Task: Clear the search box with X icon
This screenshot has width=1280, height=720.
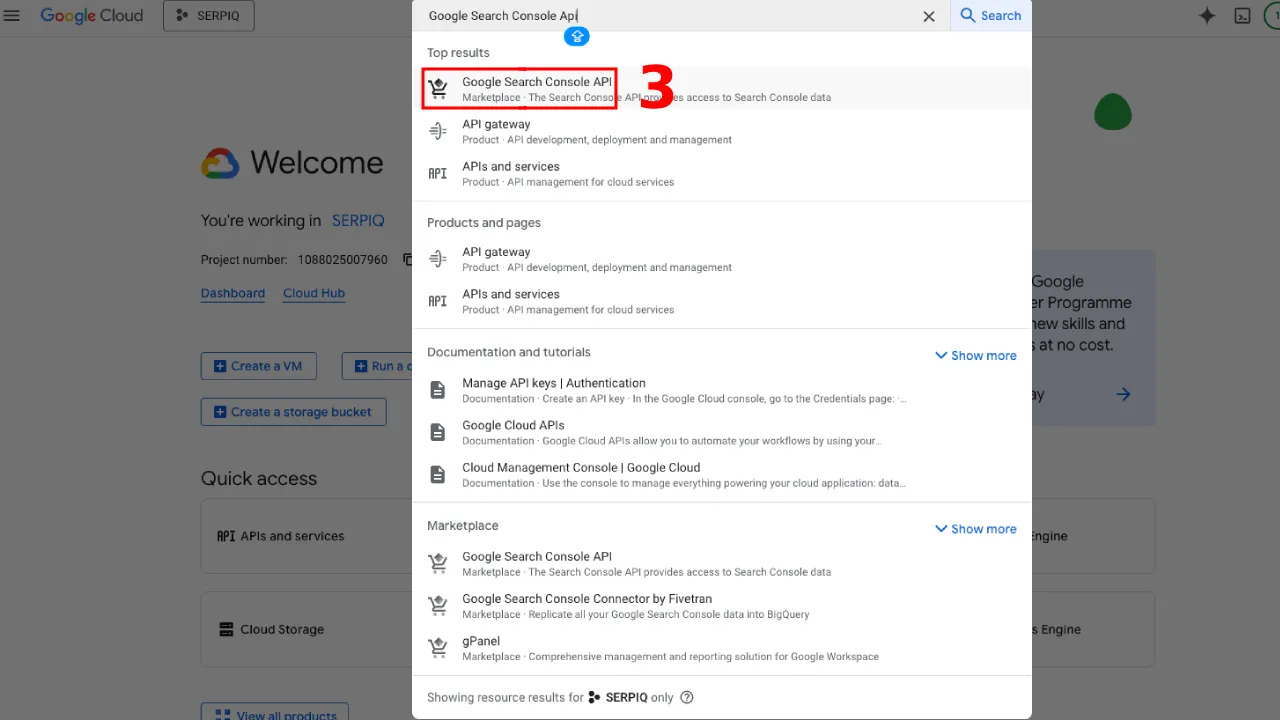Action: [x=929, y=16]
